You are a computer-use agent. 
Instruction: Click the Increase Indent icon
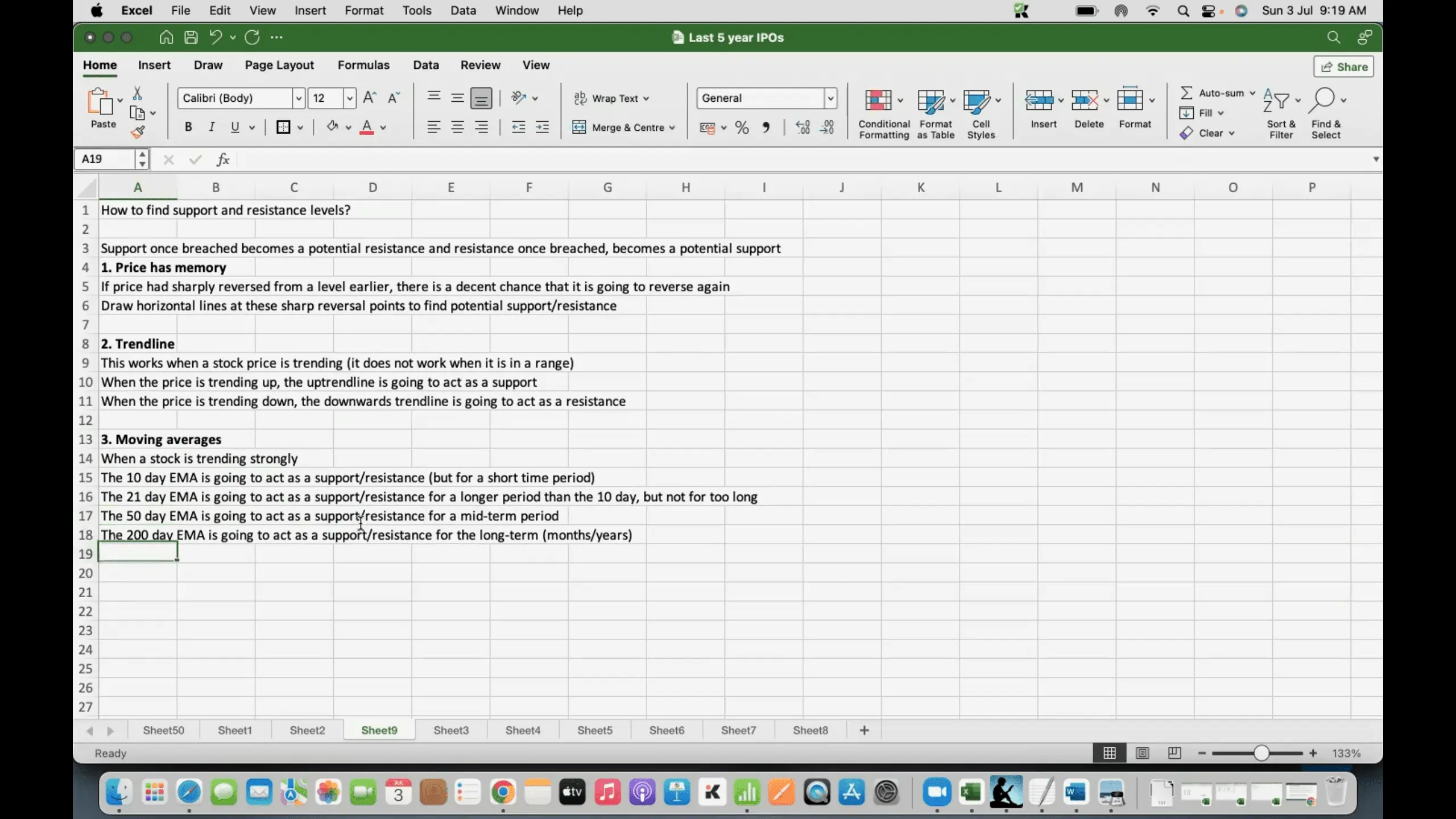click(542, 127)
